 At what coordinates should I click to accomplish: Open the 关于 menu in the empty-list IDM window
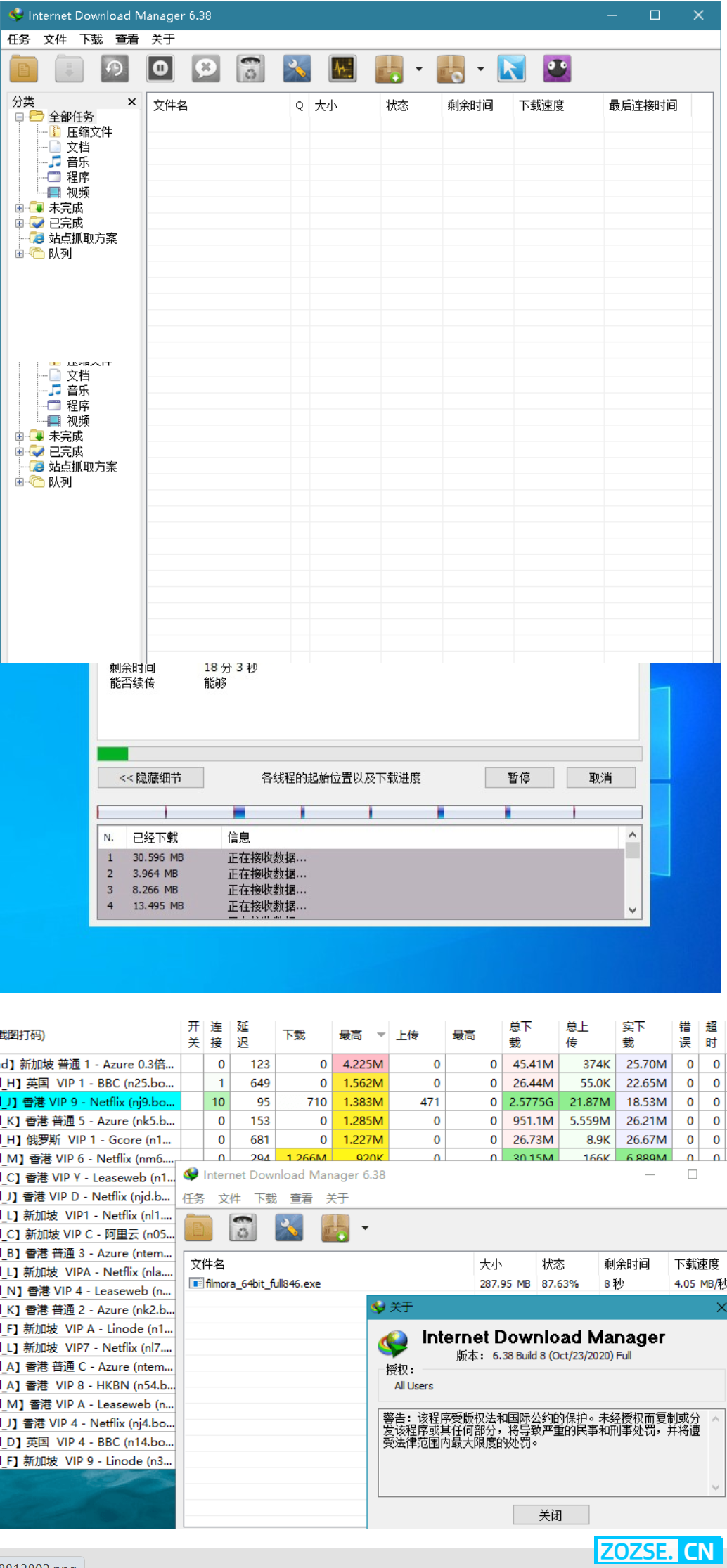click(162, 39)
